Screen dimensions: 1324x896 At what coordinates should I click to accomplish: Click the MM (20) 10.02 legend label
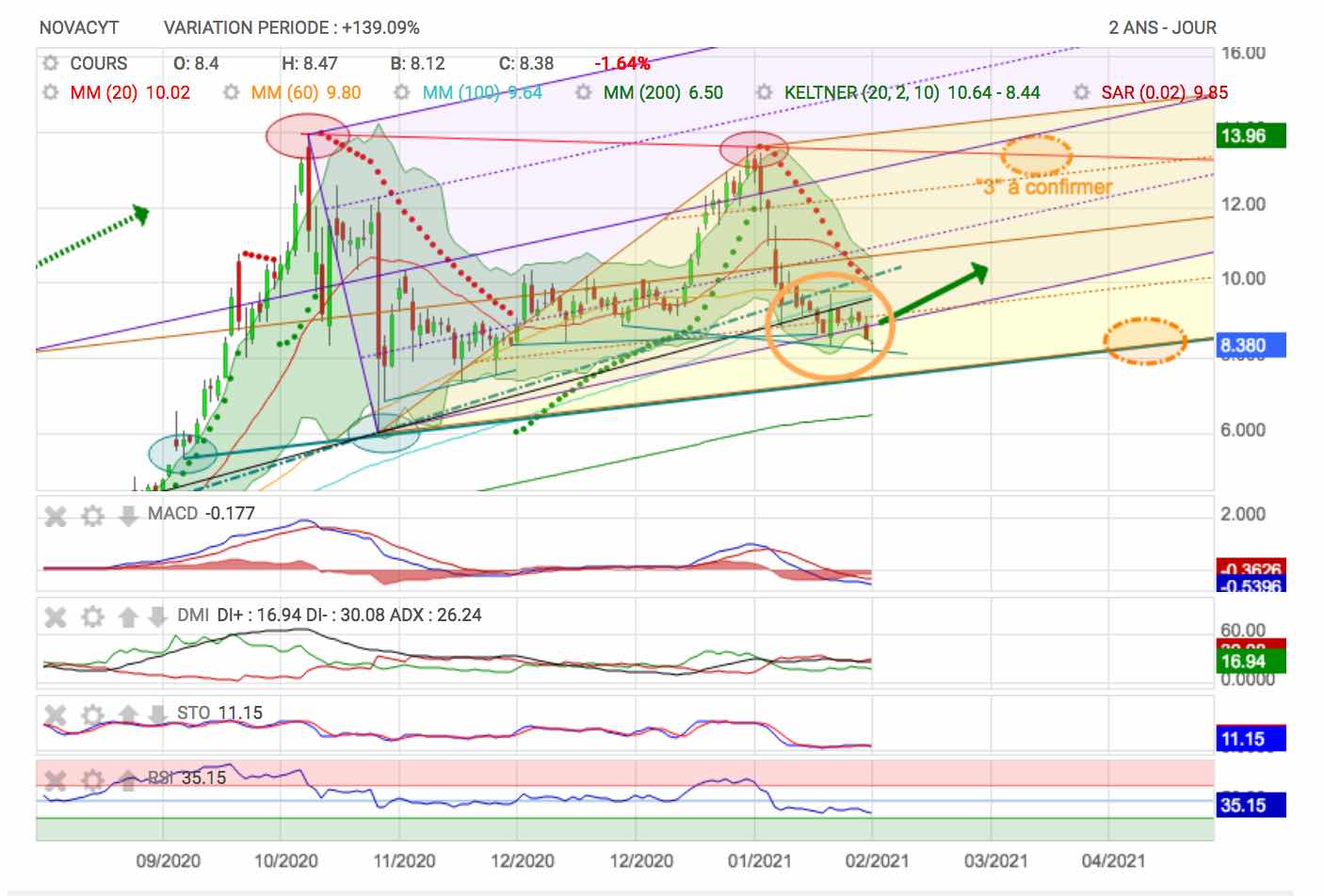coord(130,92)
